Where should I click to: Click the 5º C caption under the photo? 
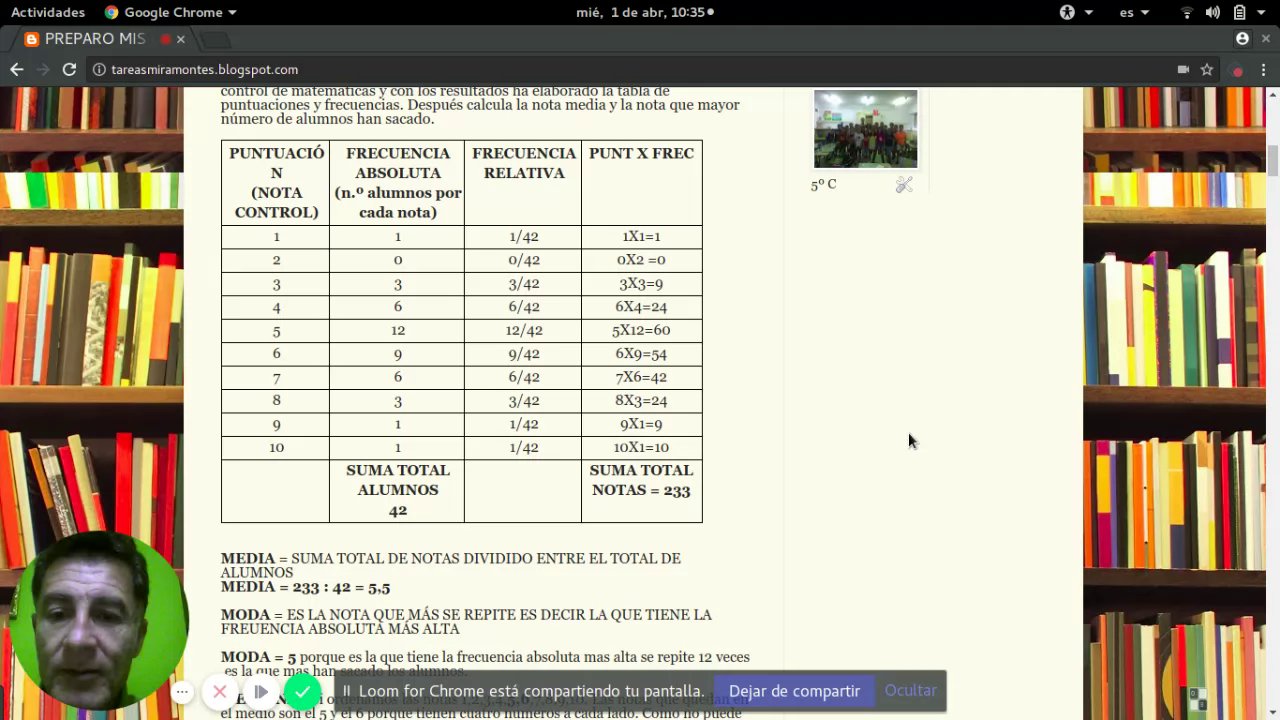(x=823, y=185)
